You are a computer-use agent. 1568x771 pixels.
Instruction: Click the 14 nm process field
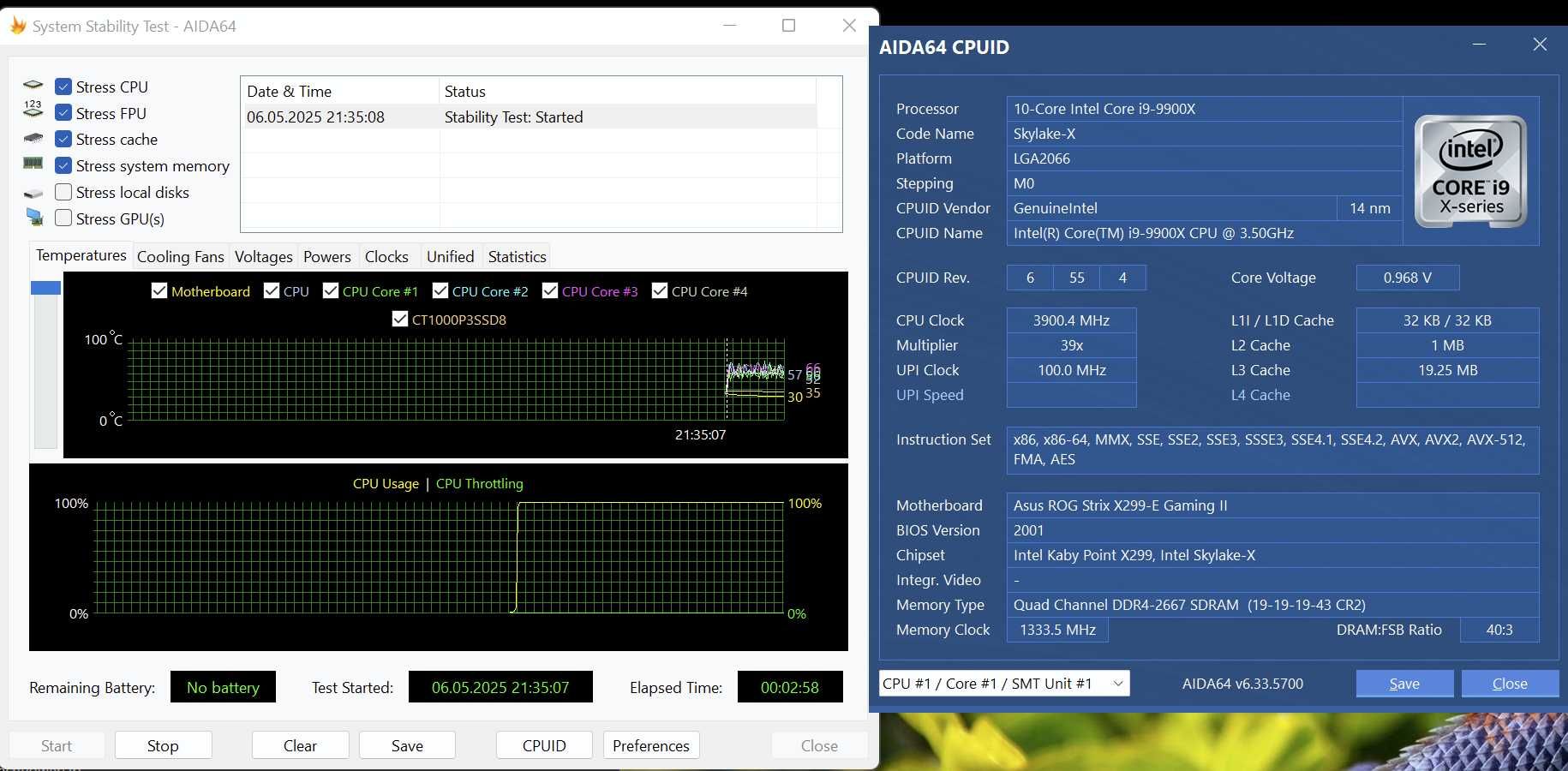[1369, 208]
